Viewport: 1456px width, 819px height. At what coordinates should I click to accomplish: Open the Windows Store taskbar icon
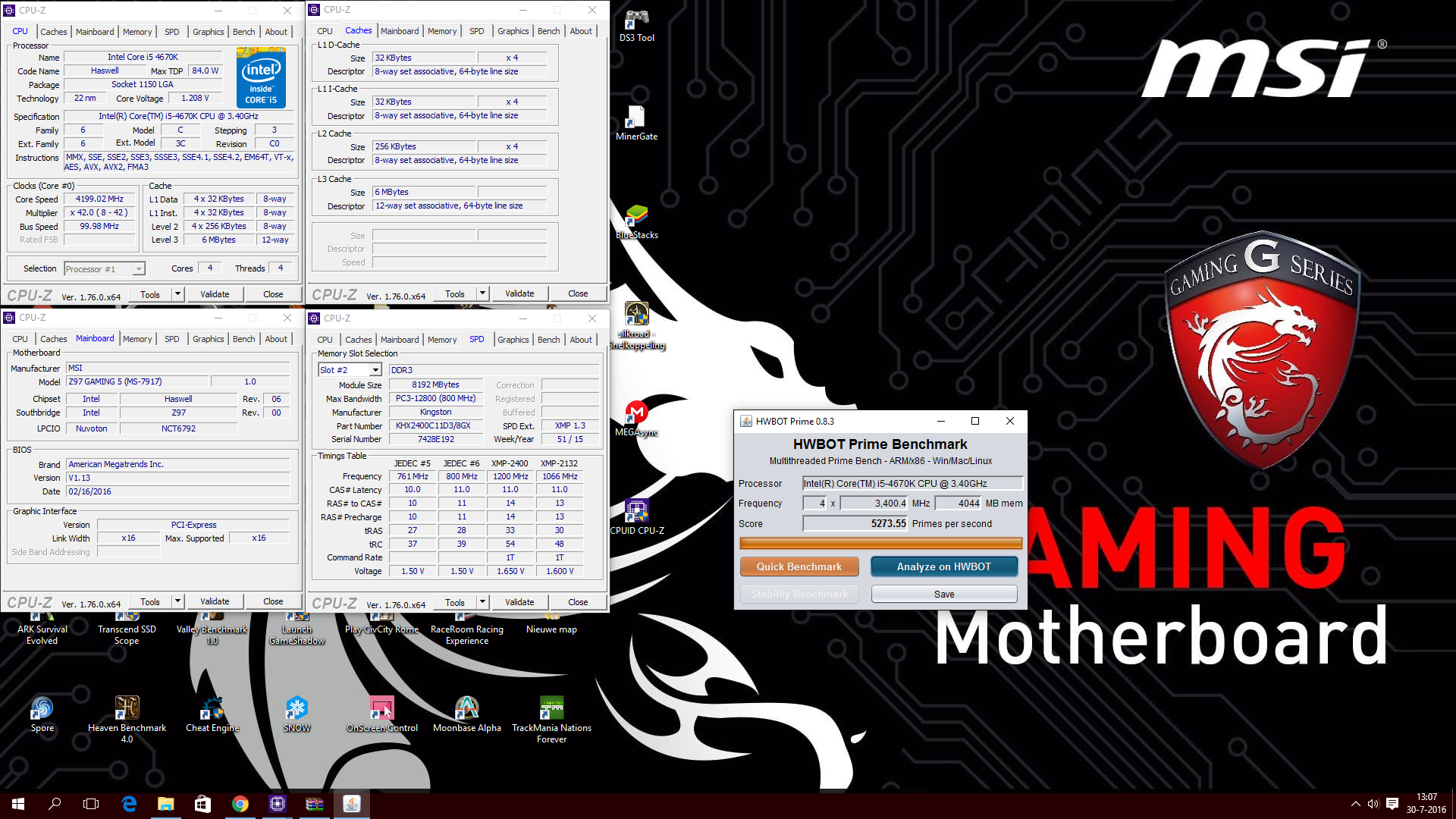coord(202,804)
